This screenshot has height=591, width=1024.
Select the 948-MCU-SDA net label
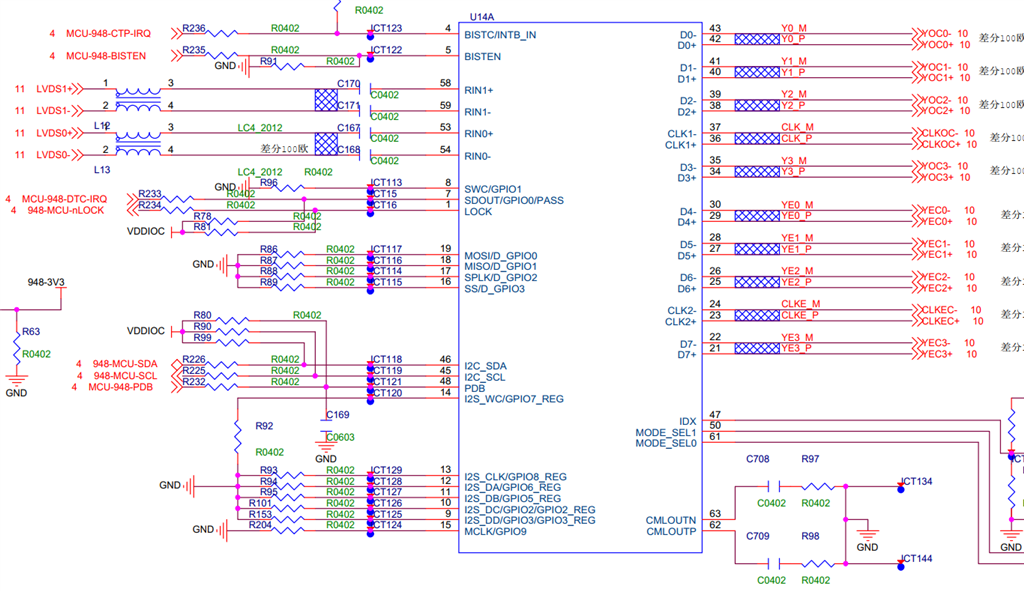pyautogui.click(x=125, y=364)
